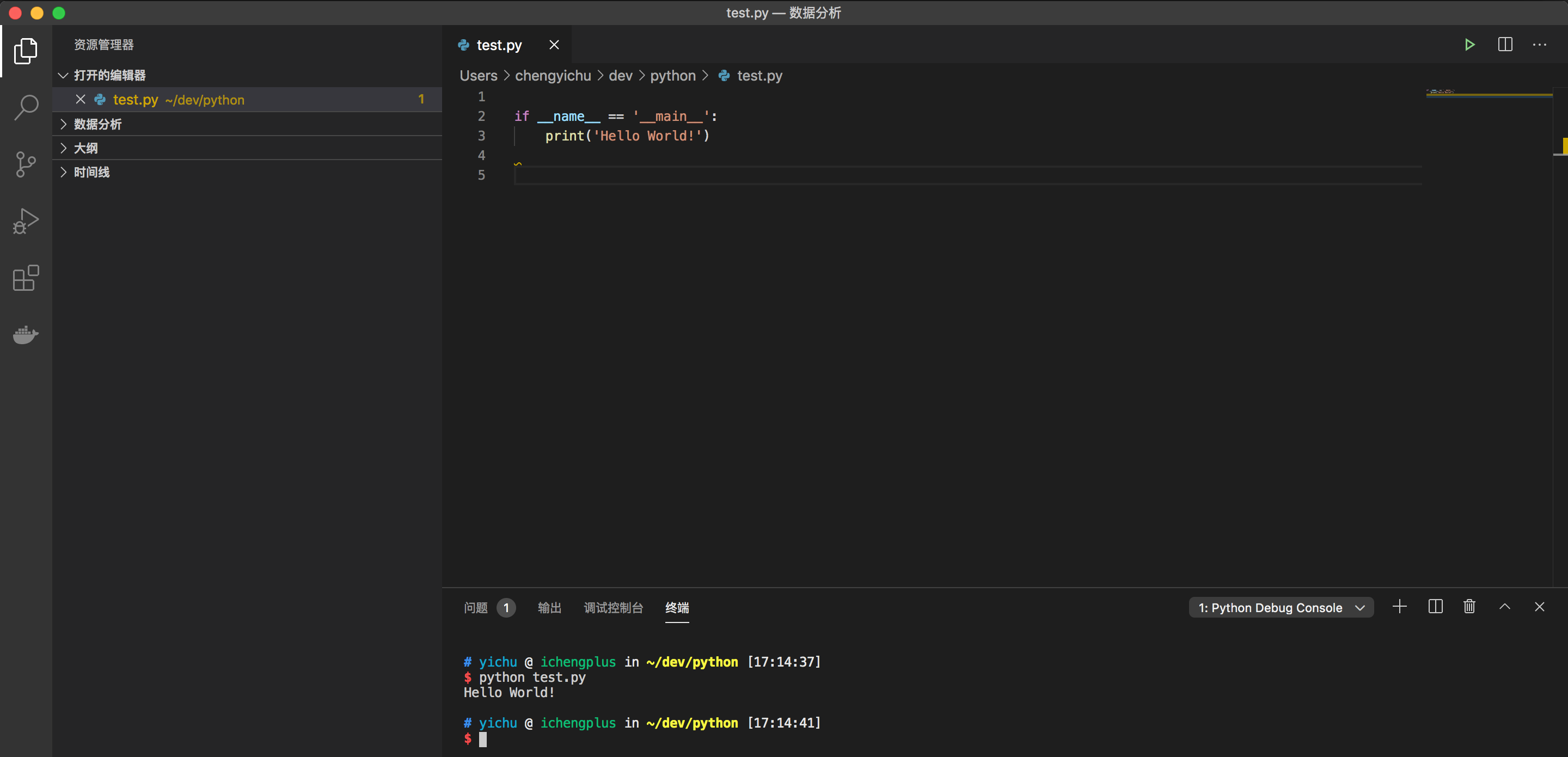Open the Source Control view

coord(26,164)
